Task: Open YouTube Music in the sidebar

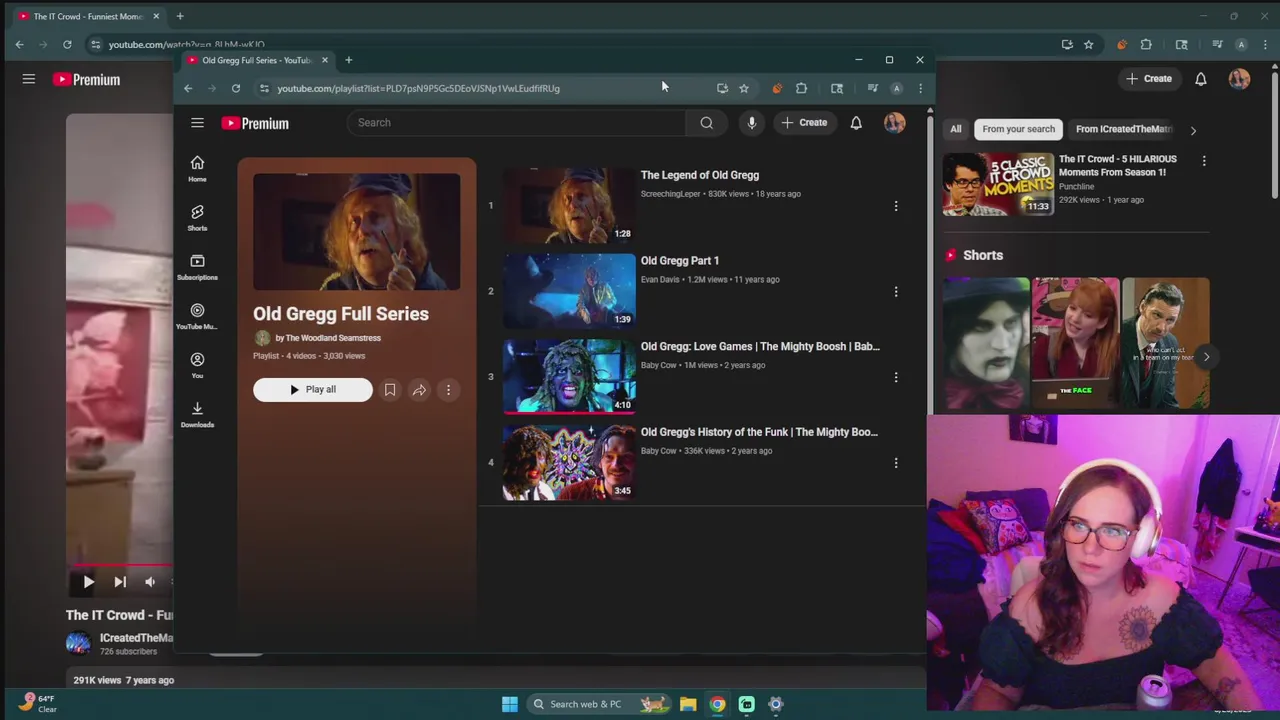Action: [x=197, y=315]
